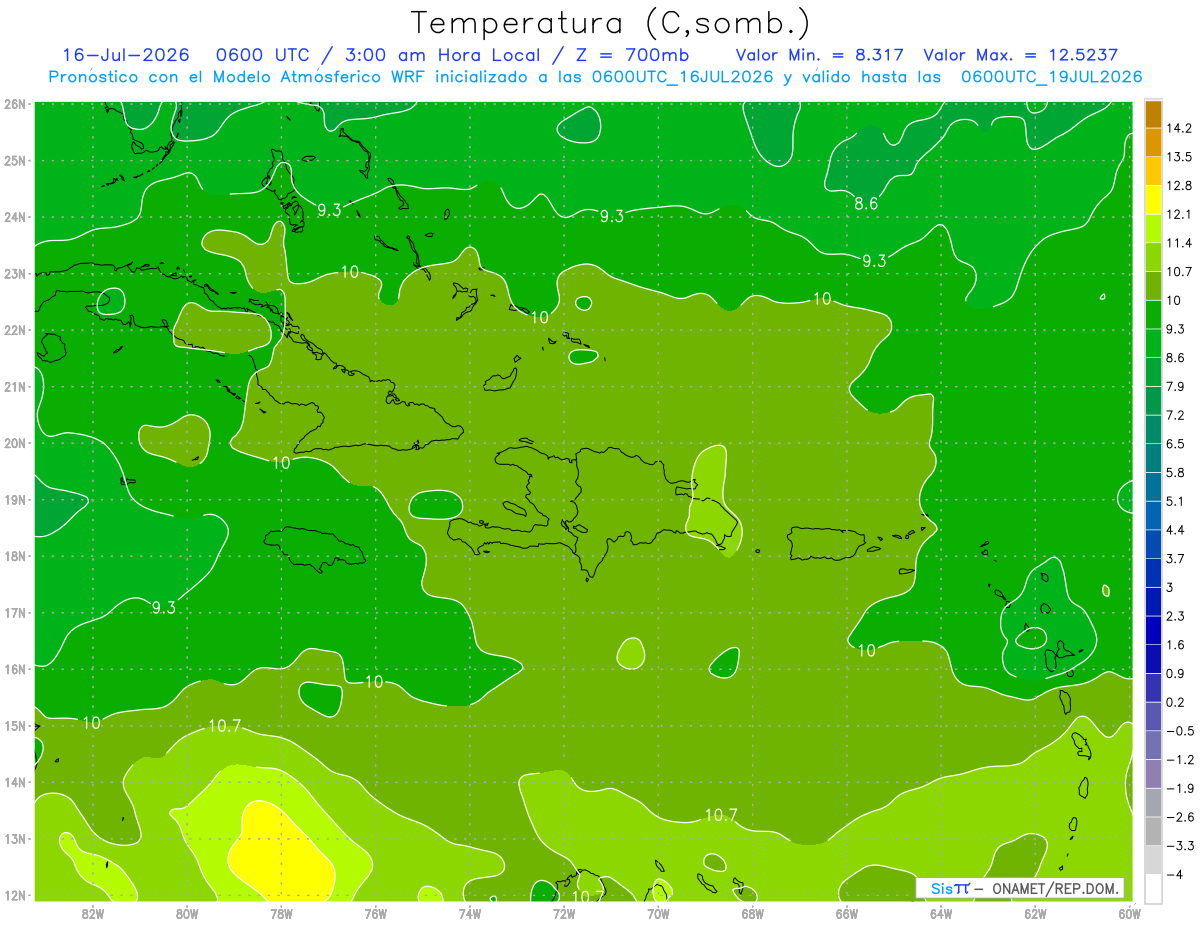1200x927 pixels.
Task: Click the '3.7' color legend value
Action: pos(1176,558)
